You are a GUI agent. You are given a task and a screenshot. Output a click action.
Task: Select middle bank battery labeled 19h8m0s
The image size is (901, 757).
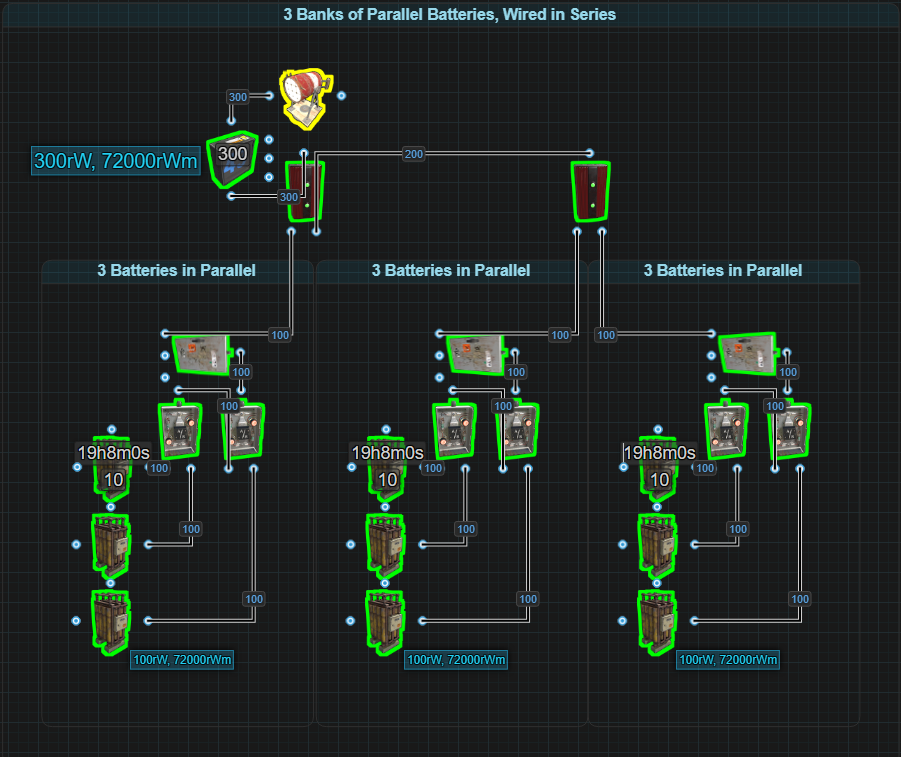coord(386,469)
